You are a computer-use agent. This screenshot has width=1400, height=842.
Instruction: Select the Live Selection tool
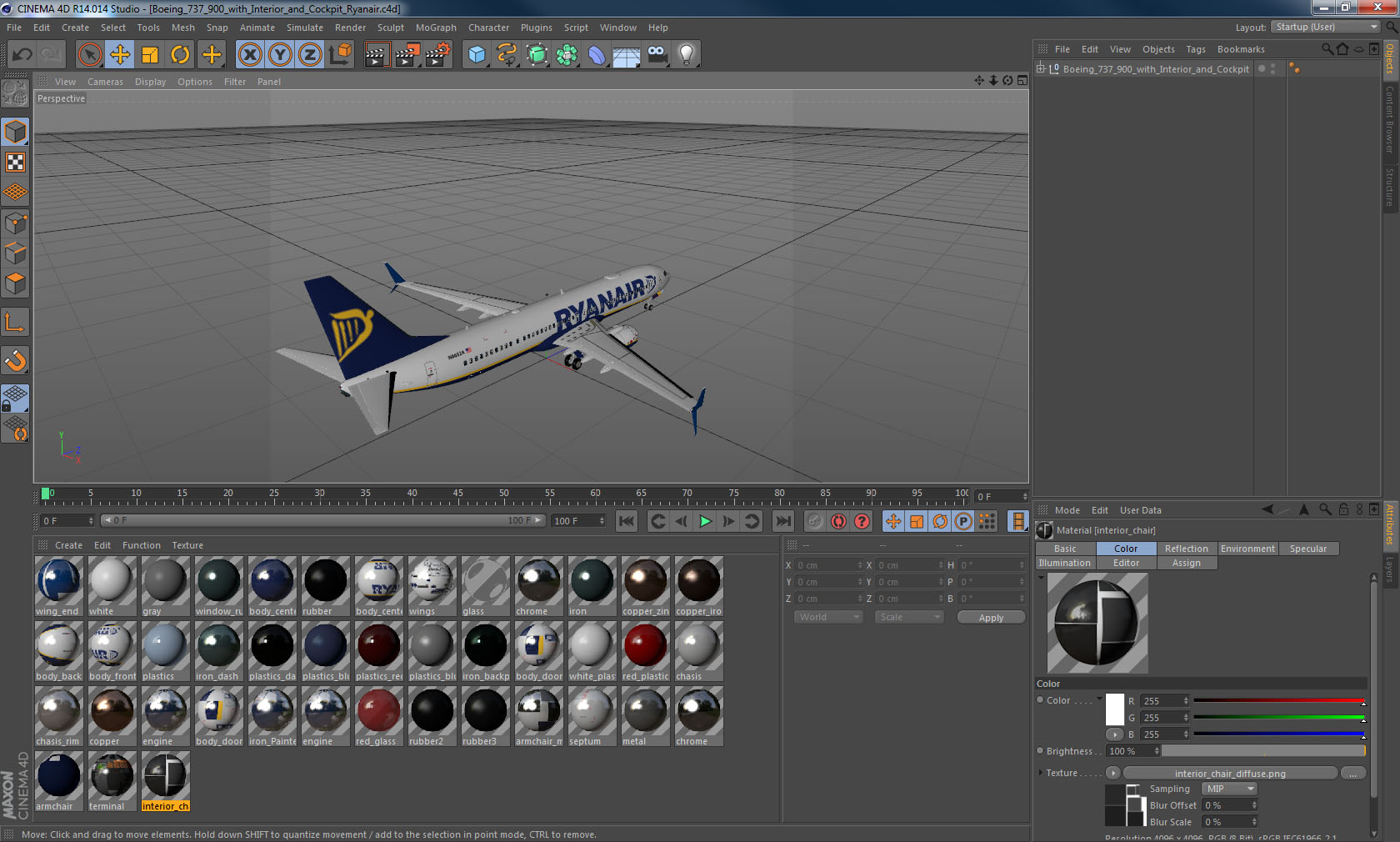89,55
